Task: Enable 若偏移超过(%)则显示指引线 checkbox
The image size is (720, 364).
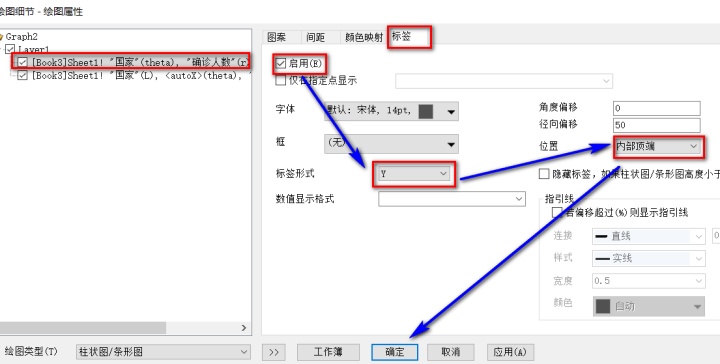Action: [557, 212]
